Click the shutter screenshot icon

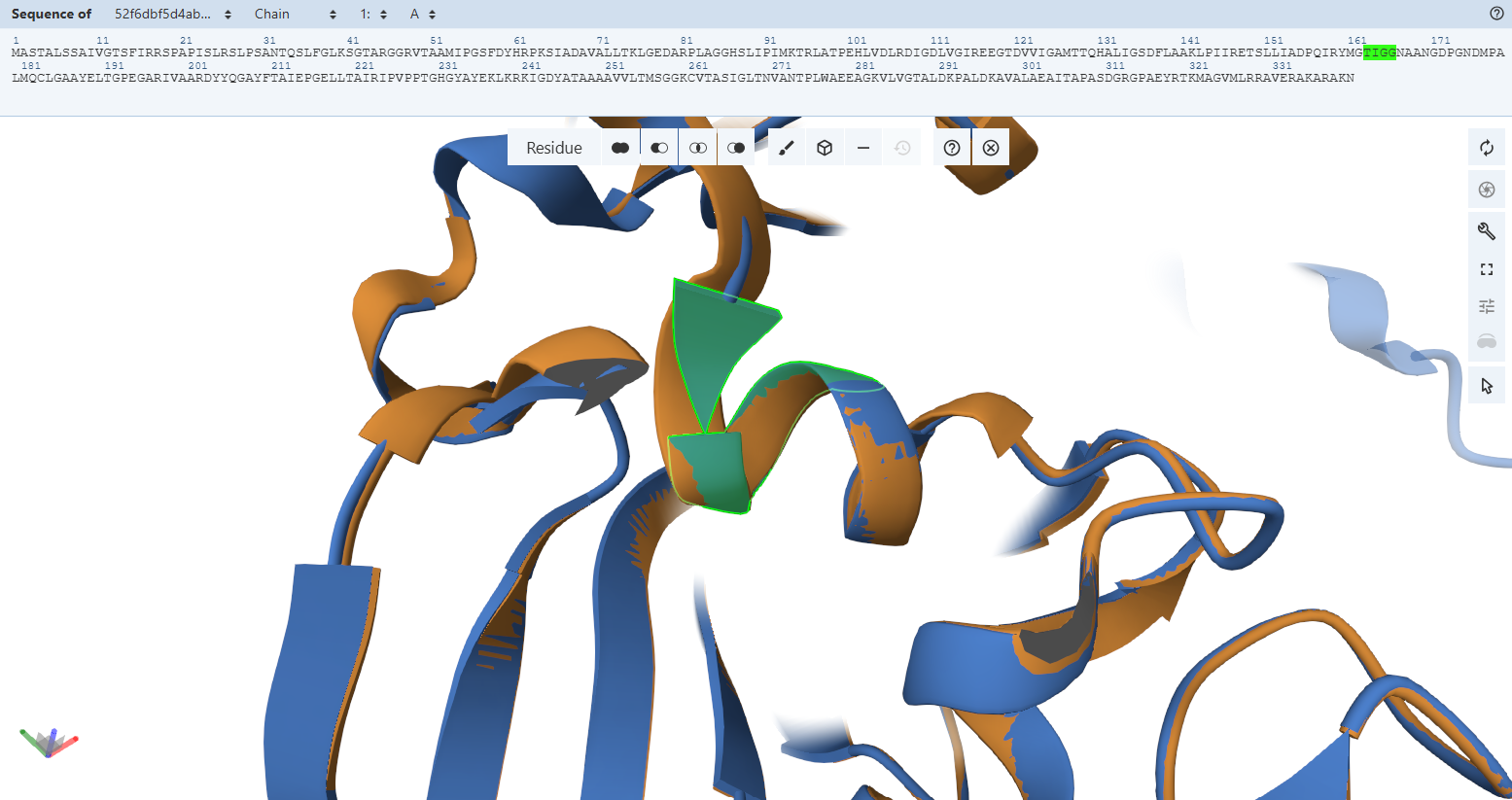(x=1487, y=190)
